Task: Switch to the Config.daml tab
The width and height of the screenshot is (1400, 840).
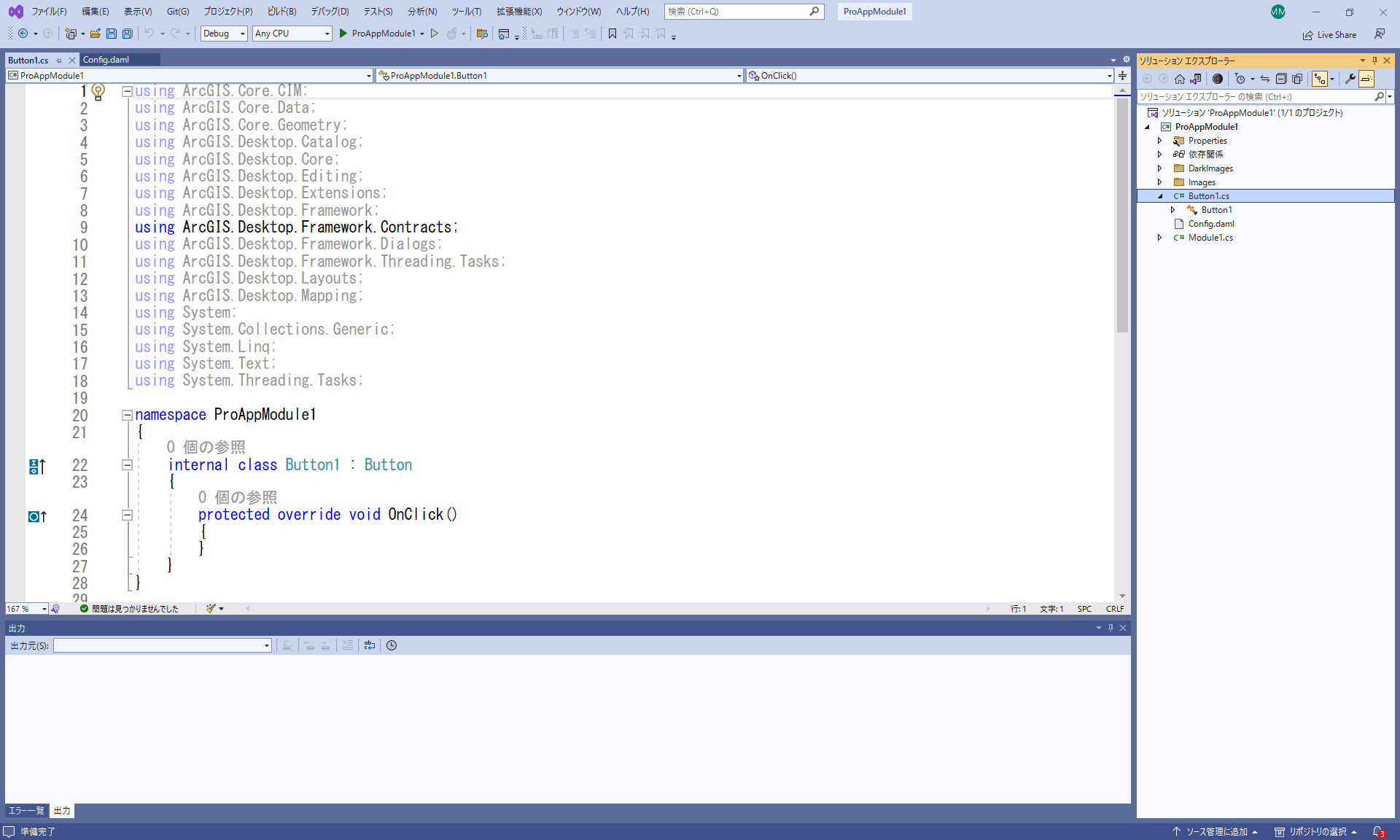Action: coord(106,60)
